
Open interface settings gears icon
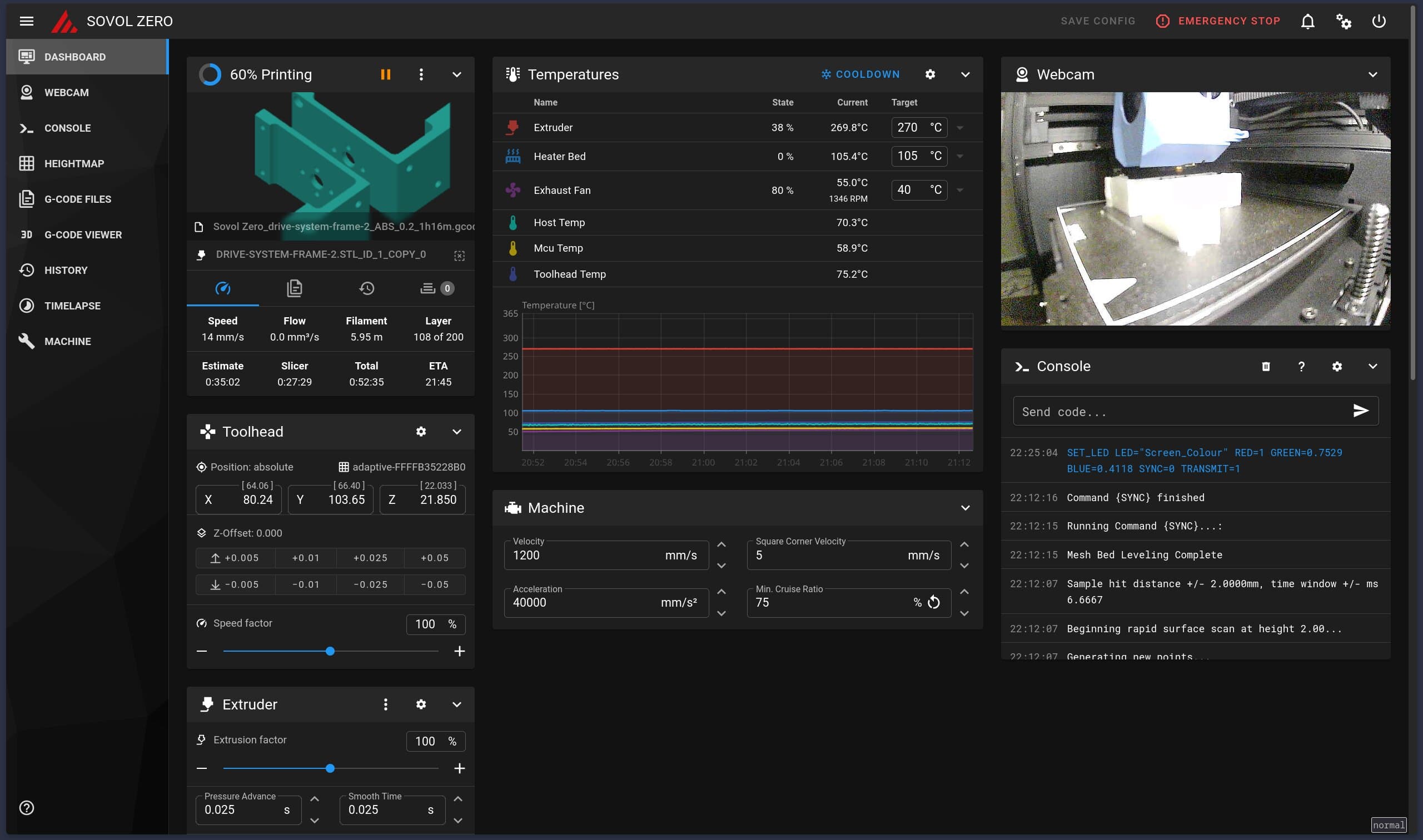coord(1343,21)
